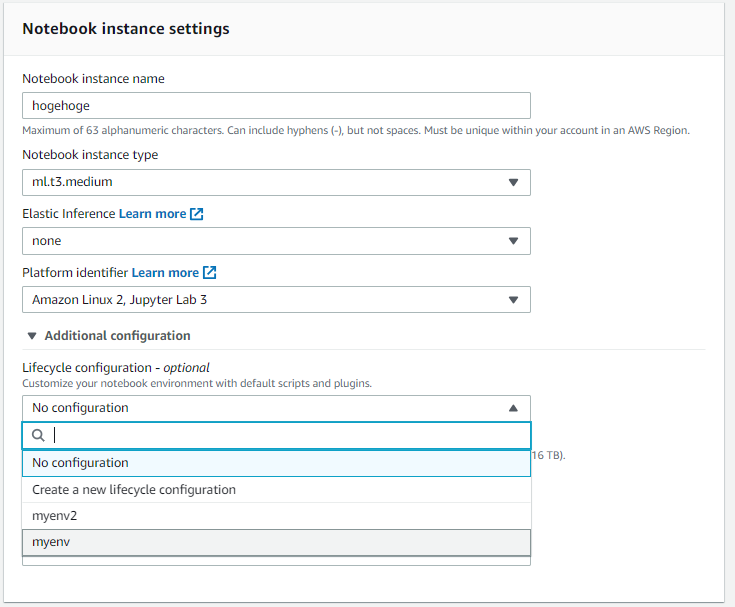The height and width of the screenshot is (607, 735).
Task: Open the Elastic Inference 'none' dropdown
Action: pos(276,241)
